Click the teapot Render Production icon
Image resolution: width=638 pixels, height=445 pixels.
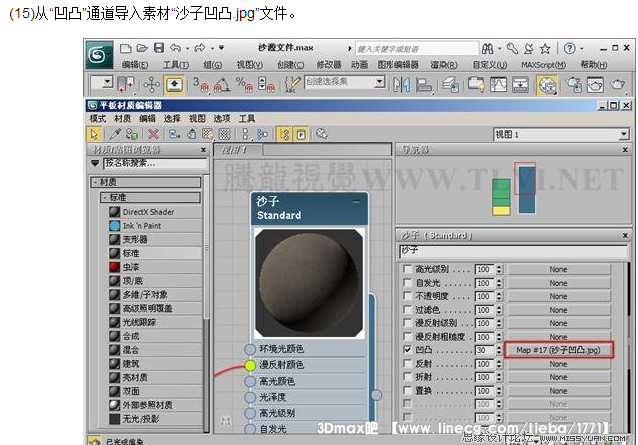(618, 85)
